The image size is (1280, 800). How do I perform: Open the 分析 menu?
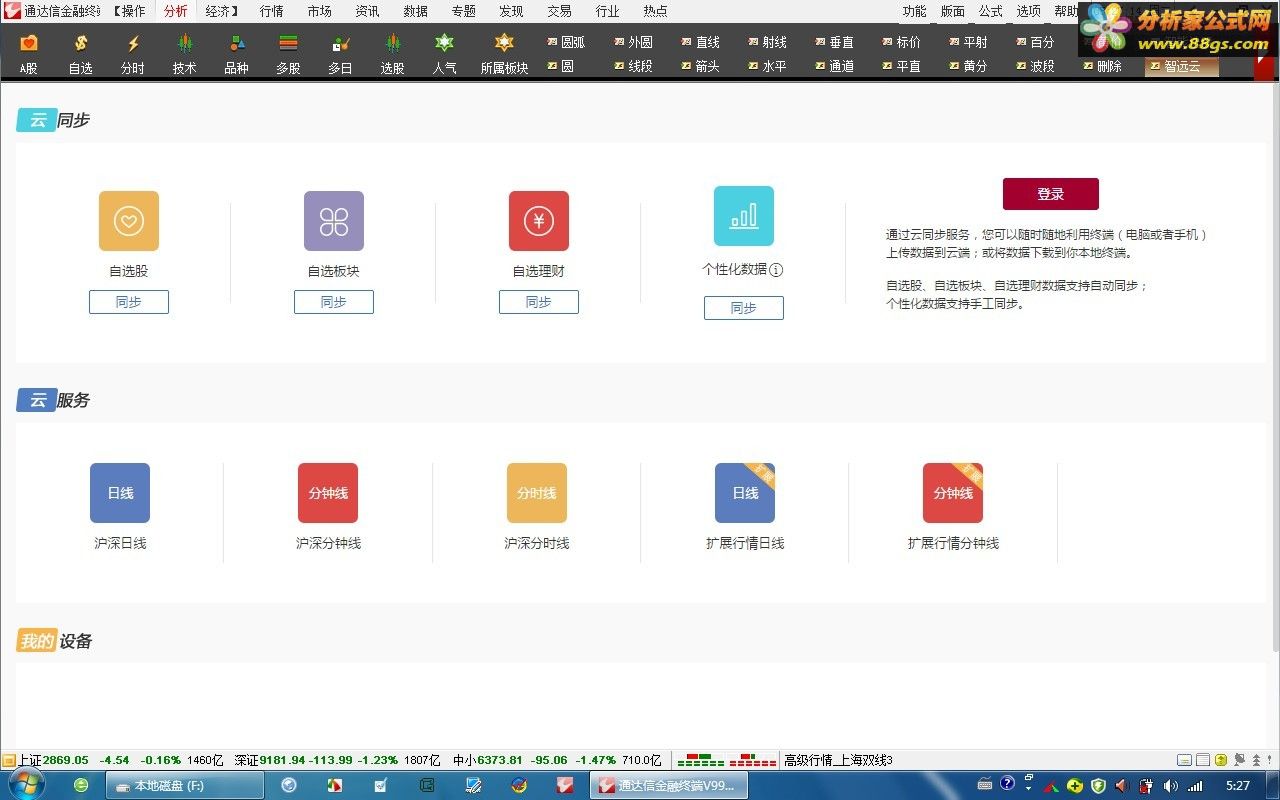[x=175, y=11]
